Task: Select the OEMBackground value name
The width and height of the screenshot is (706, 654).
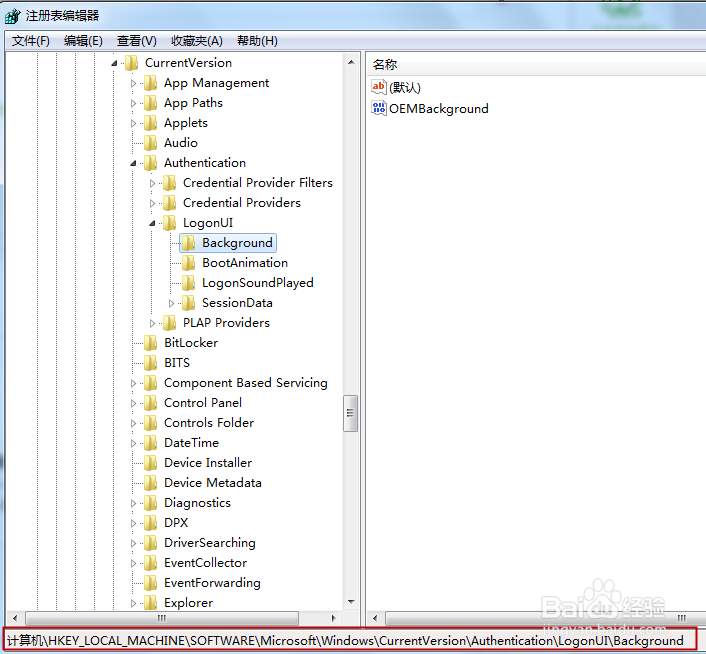Action: 439,109
